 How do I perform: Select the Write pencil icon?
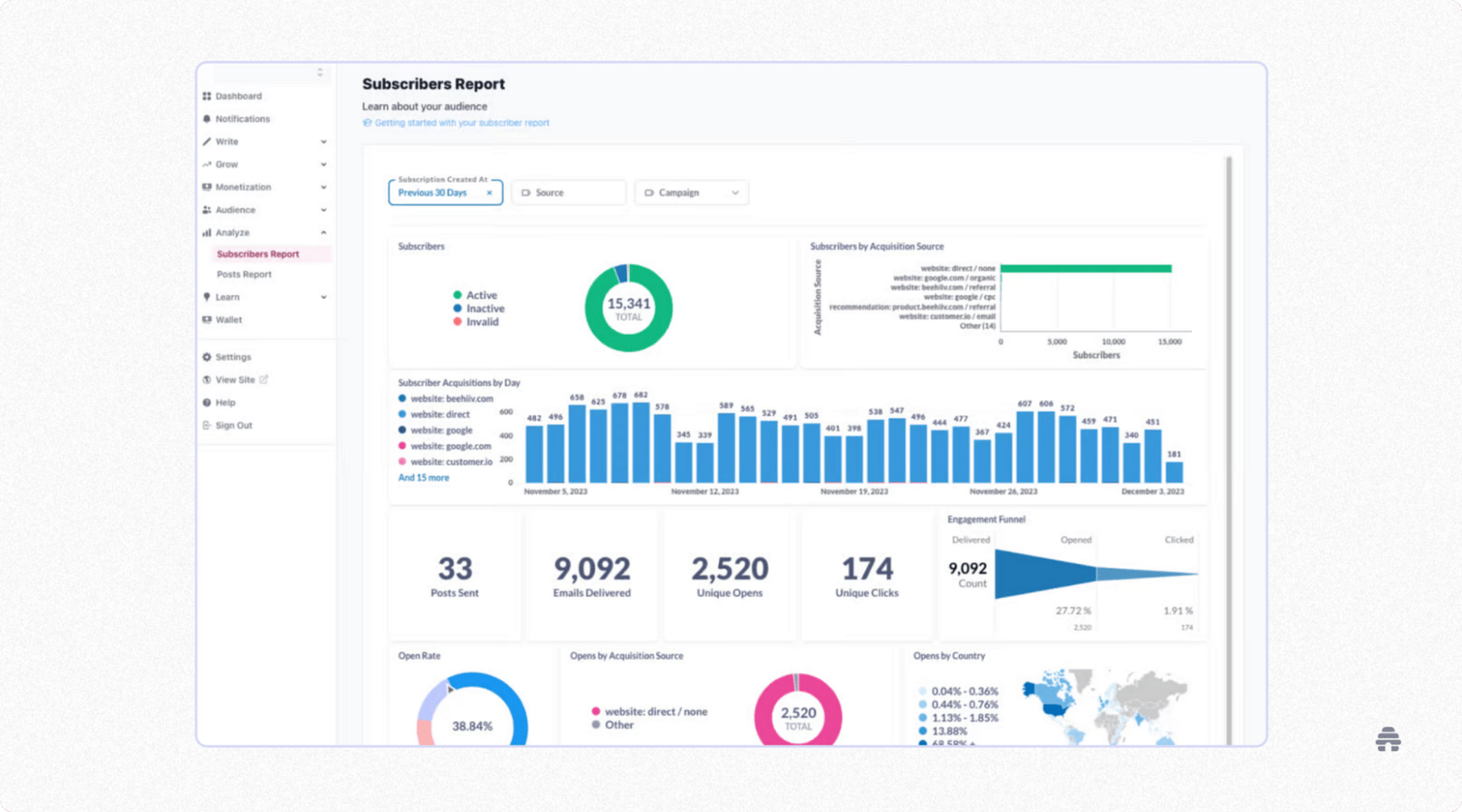(206, 142)
